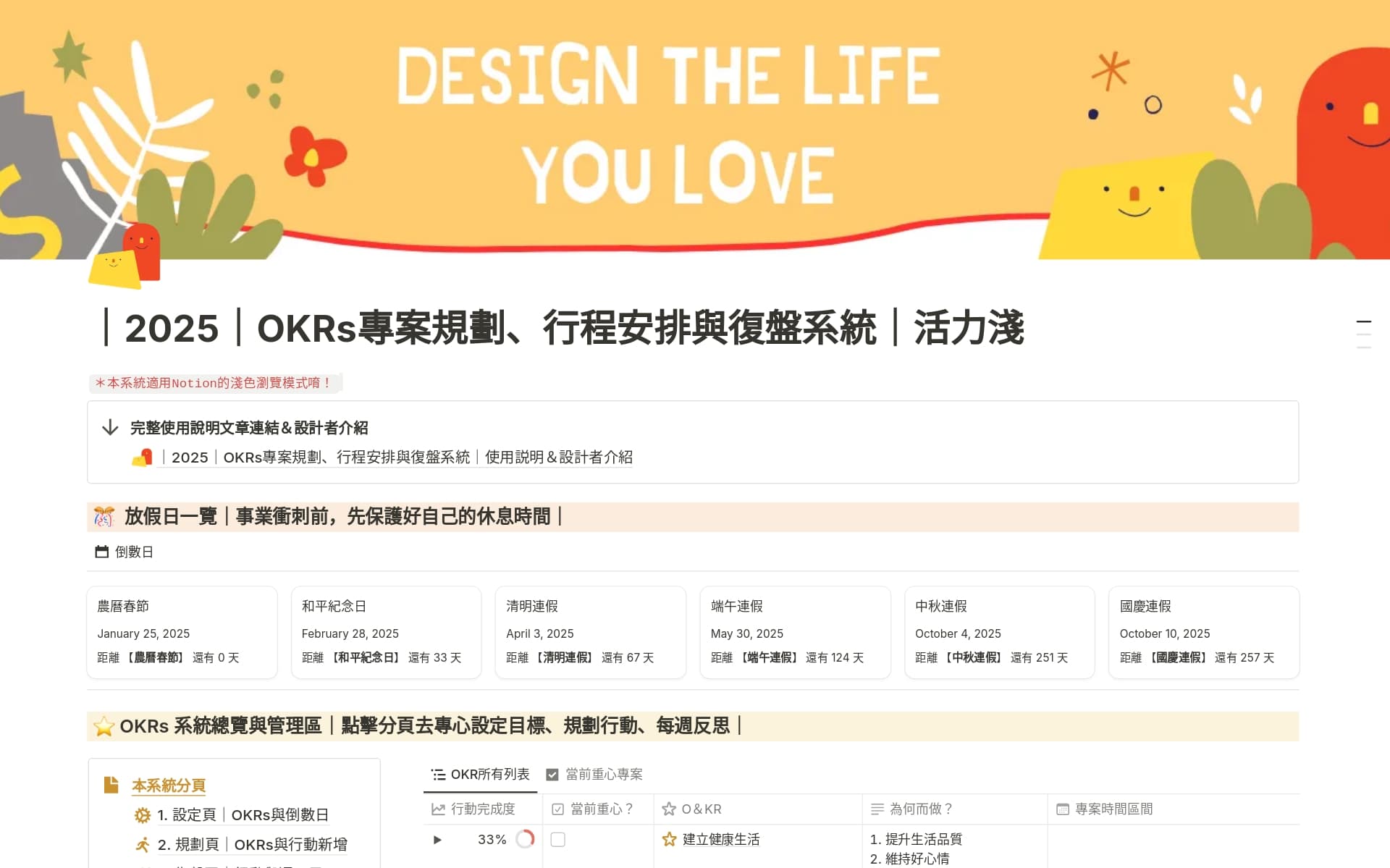Collapse the 完整使用說明文章連結 toggle arrow
The width and height of the screenshot is (1390, 868).
tap(110, 428)
